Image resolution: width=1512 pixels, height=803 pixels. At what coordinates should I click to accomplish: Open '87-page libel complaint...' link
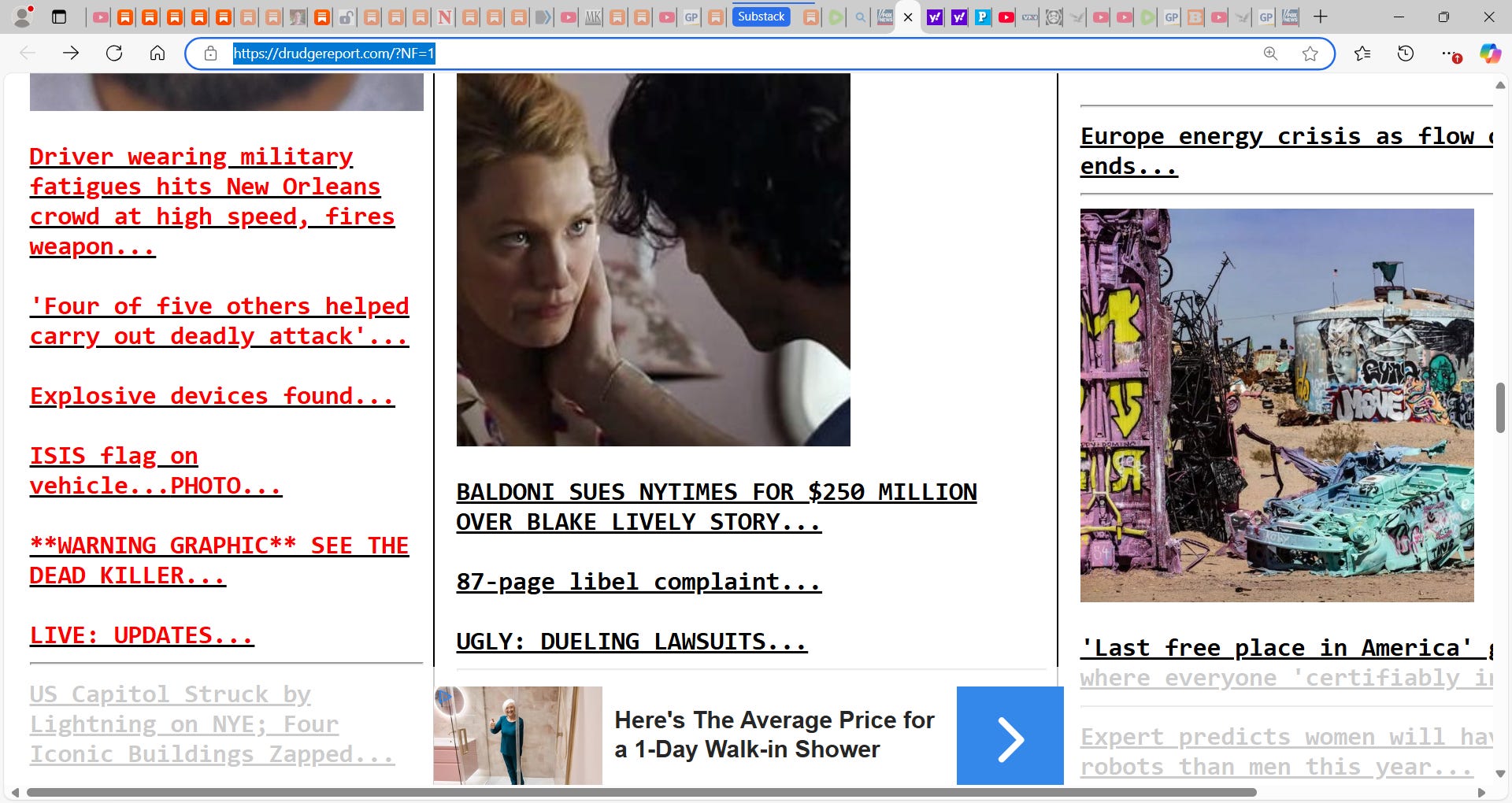(639, 582)
